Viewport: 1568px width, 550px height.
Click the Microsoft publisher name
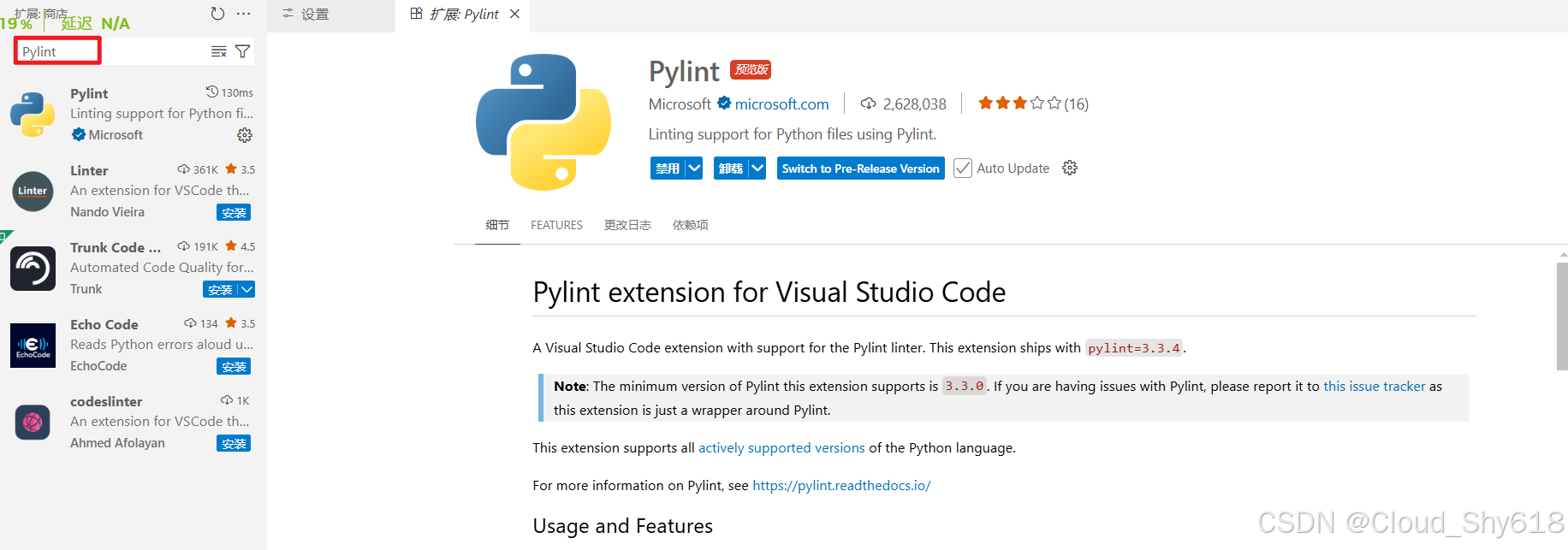(x=680, y=104)
